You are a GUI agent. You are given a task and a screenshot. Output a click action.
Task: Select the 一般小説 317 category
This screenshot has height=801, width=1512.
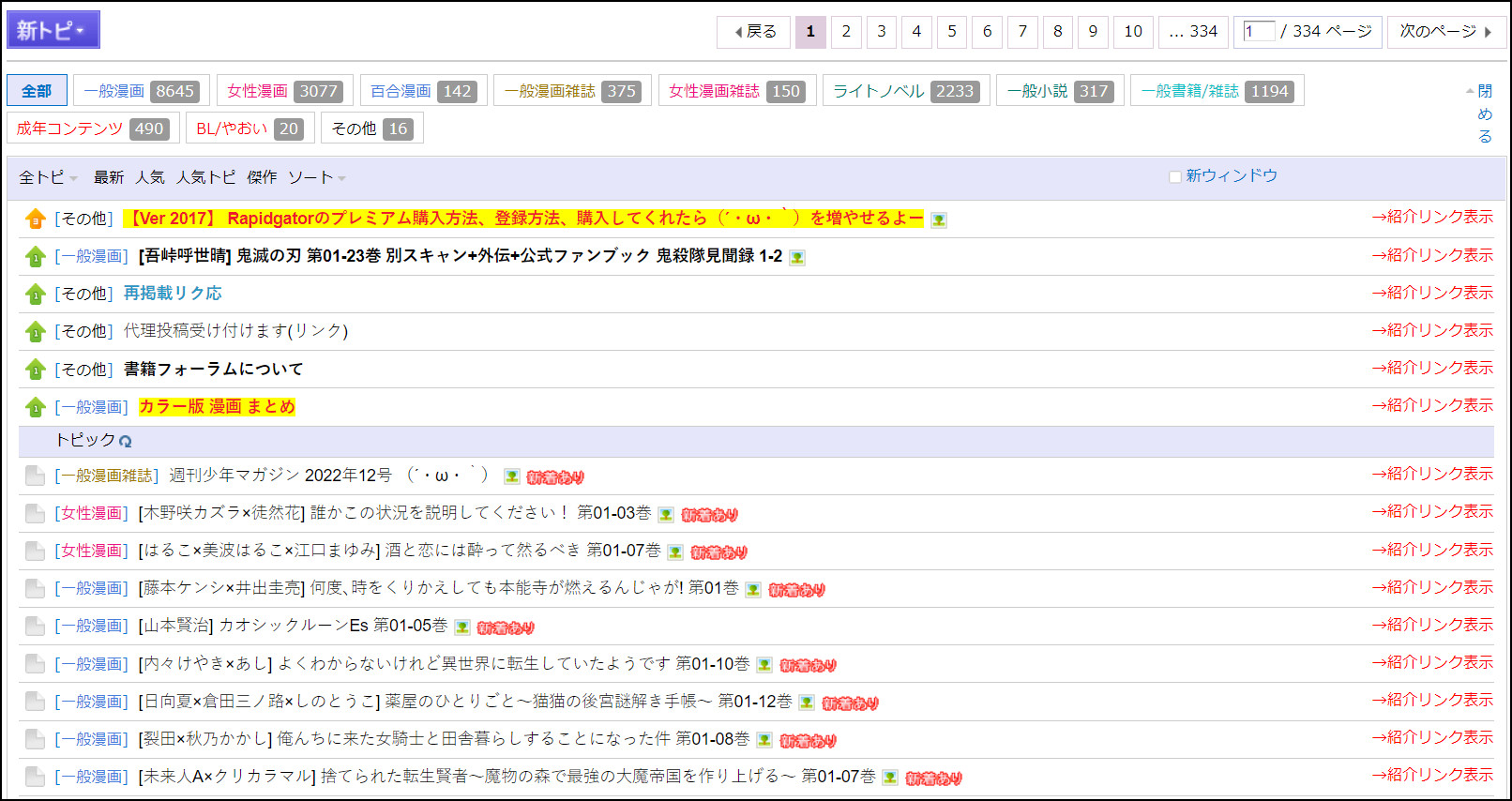pyautogui.click(x=1060, y=91)
